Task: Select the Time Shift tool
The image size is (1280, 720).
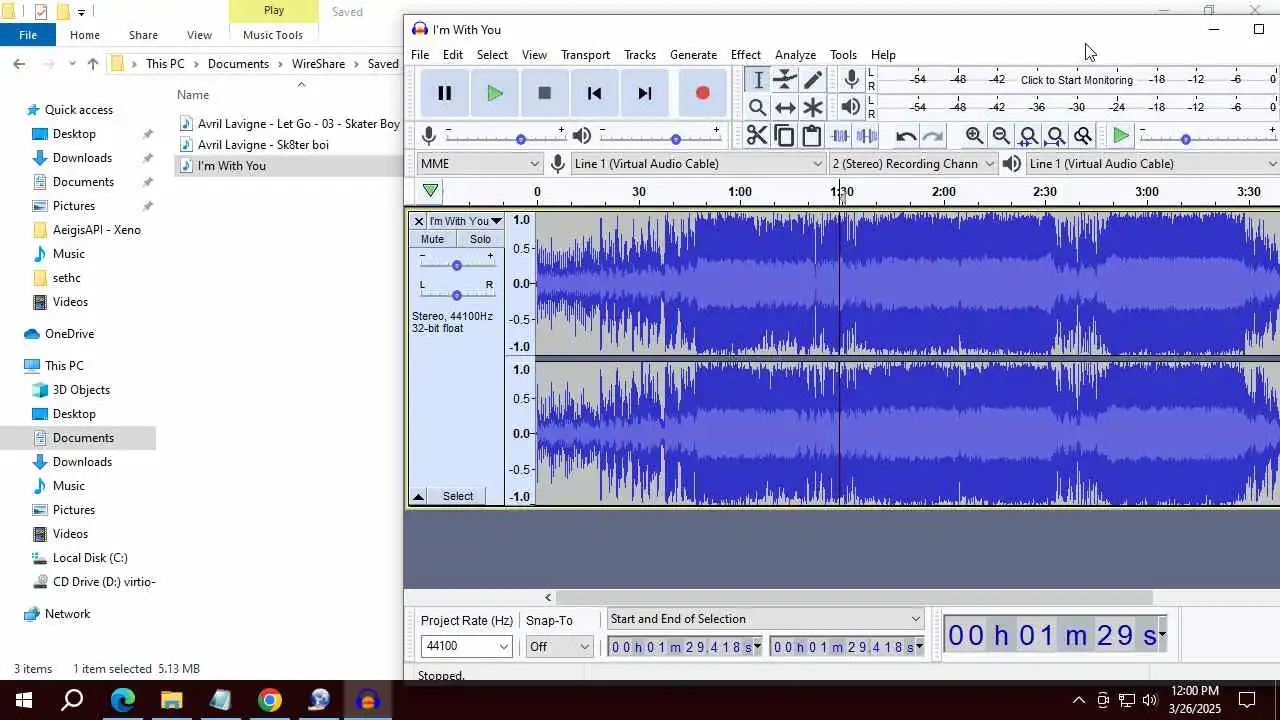Action: [785, 107]
